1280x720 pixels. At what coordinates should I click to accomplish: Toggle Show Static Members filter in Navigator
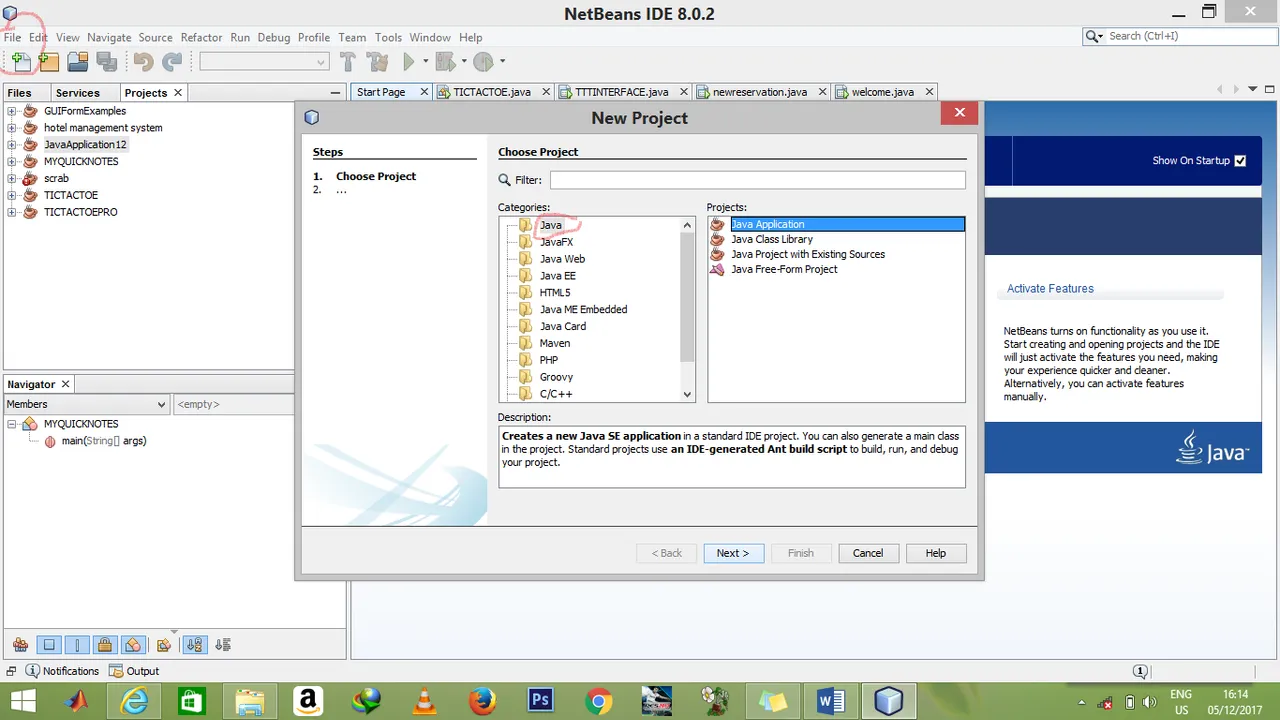point(77,645)
